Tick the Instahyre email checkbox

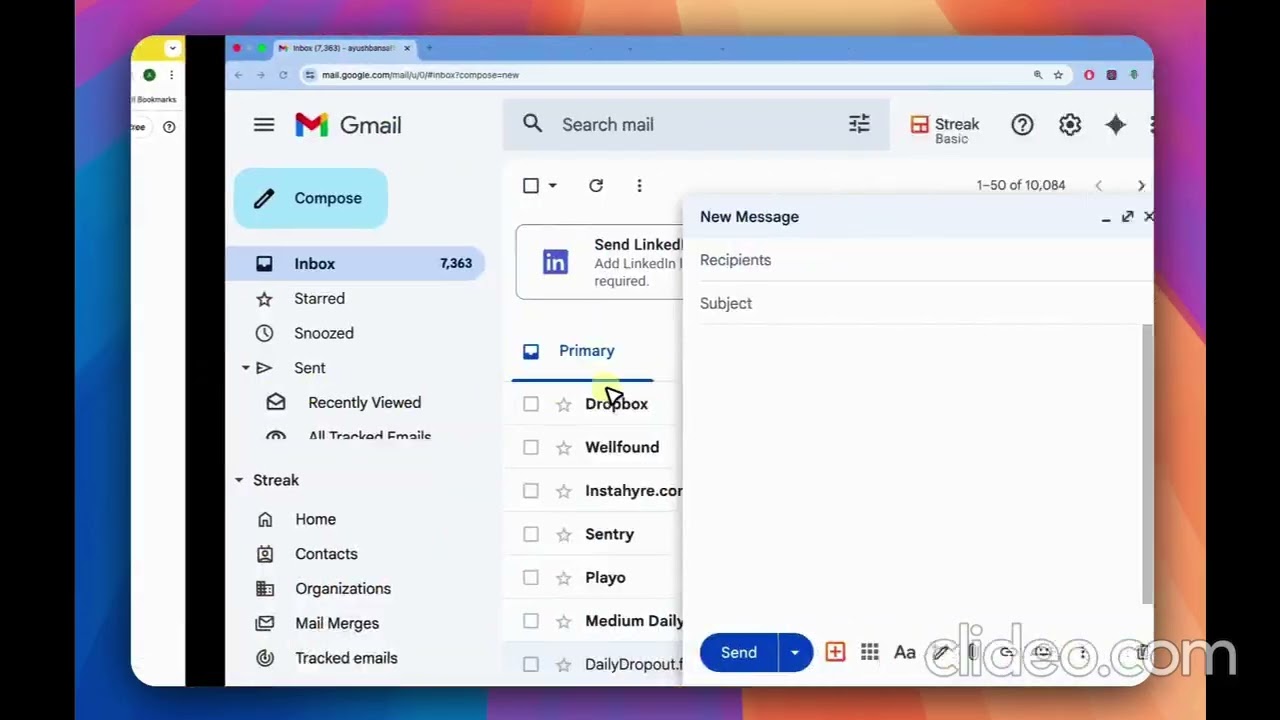(x=531, y=491)
